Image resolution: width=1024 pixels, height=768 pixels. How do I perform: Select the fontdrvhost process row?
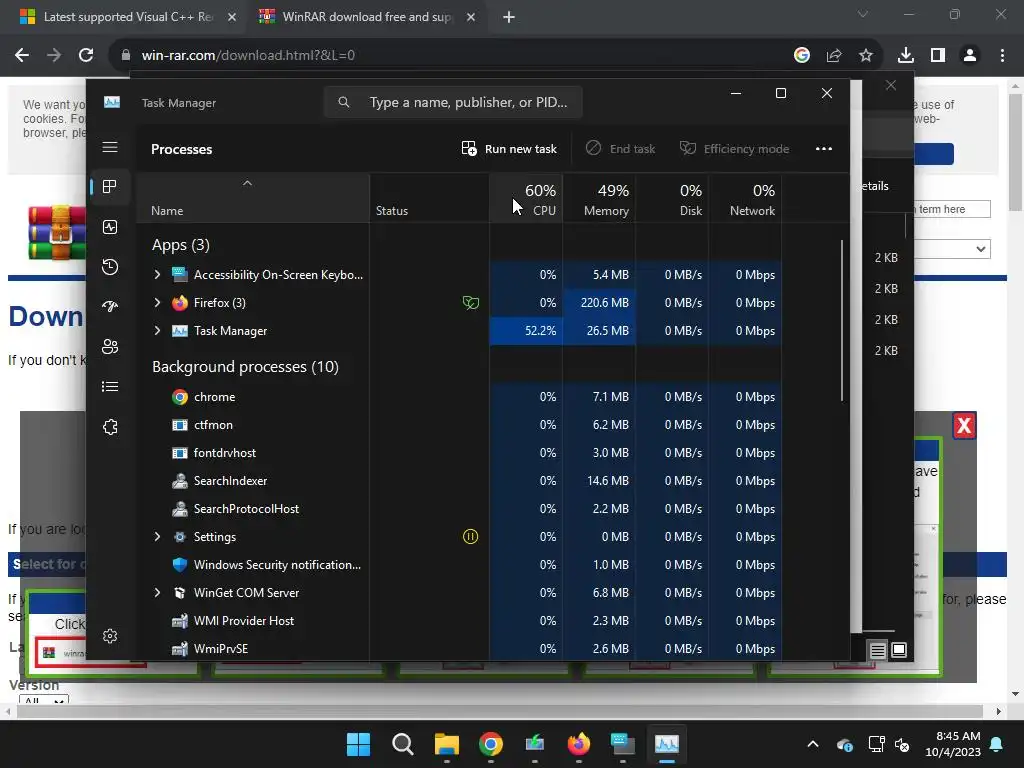coord(459,453)
